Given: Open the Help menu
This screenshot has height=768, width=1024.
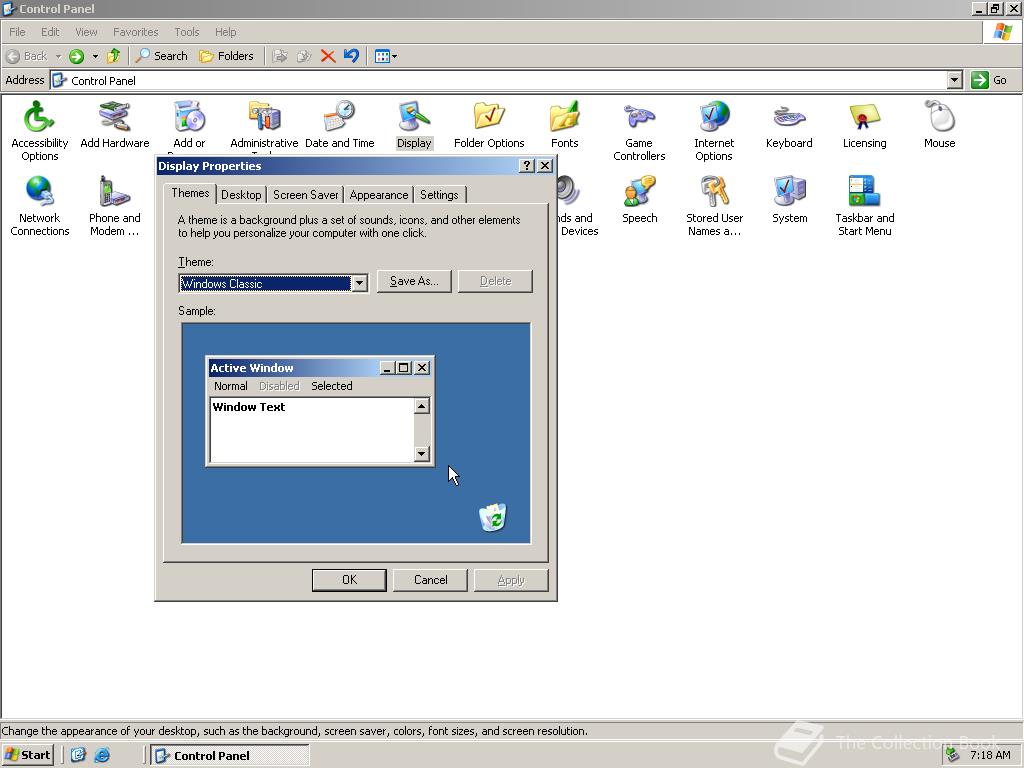Looking at the screenshot, I should 225,32.
